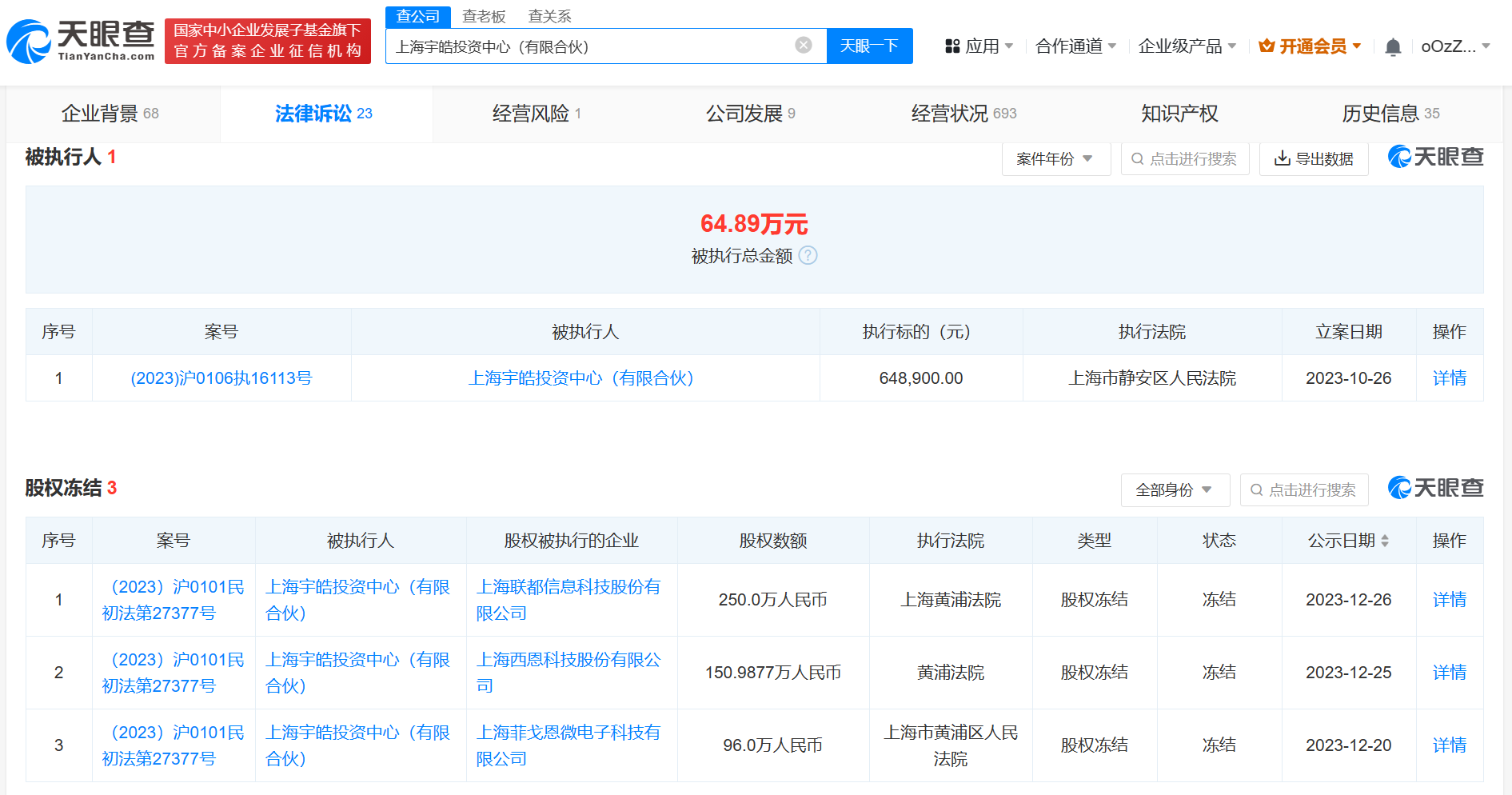This screenshot has height=795, width=1512.
Task: Click the 黄浦法院 cell in row 2
Action: [951, 673]
